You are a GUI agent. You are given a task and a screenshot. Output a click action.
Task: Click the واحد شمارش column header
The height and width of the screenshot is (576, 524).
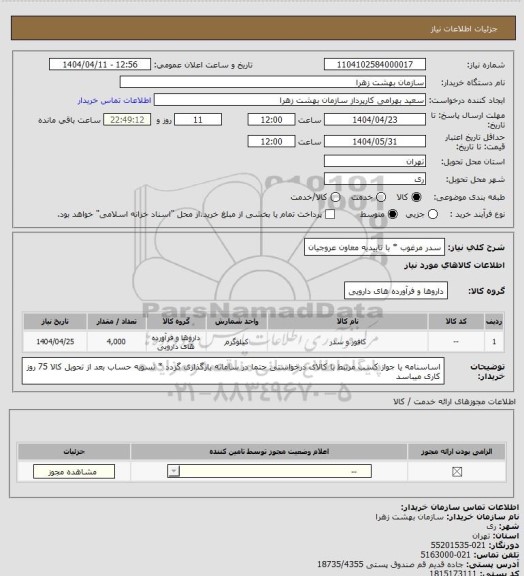click(237, 321)
